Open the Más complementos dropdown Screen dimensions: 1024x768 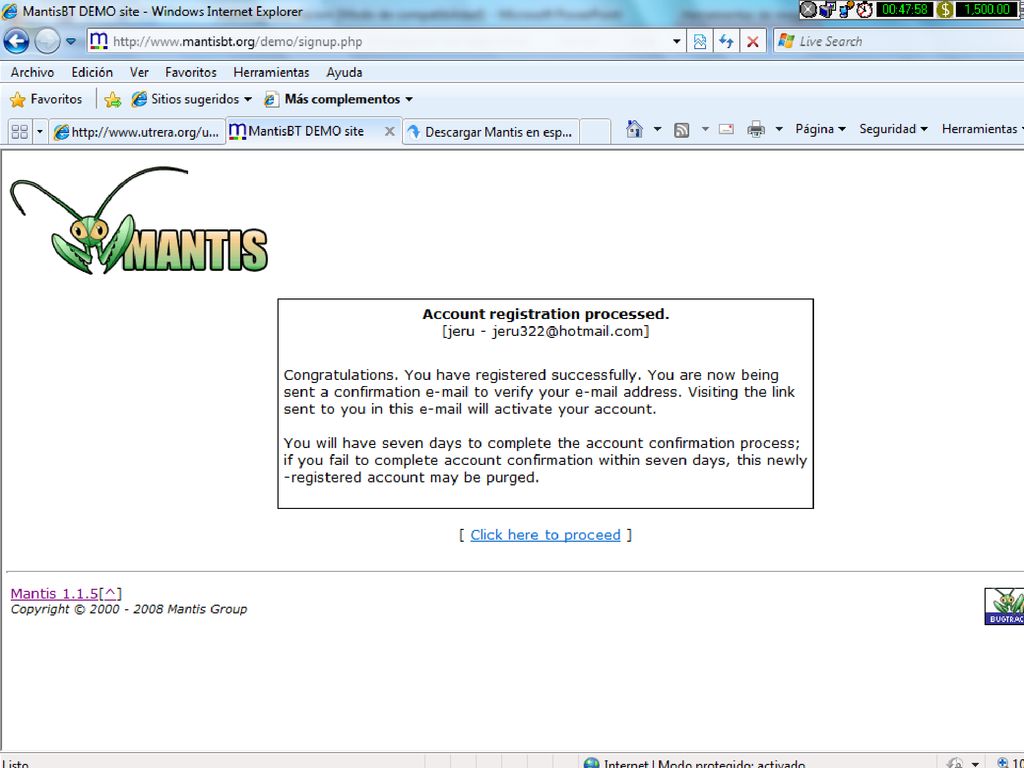[338, 99]
